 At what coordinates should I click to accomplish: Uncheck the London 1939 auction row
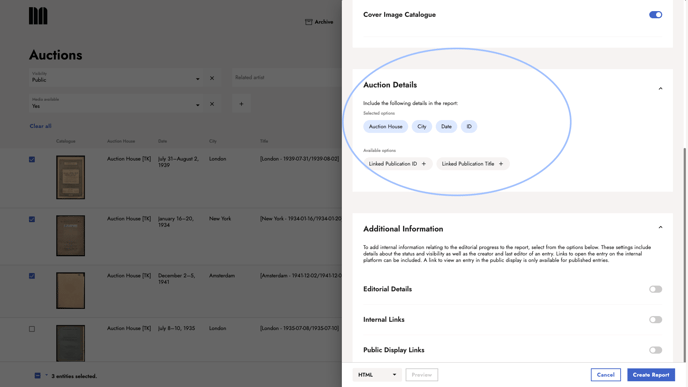click(32, 159)
